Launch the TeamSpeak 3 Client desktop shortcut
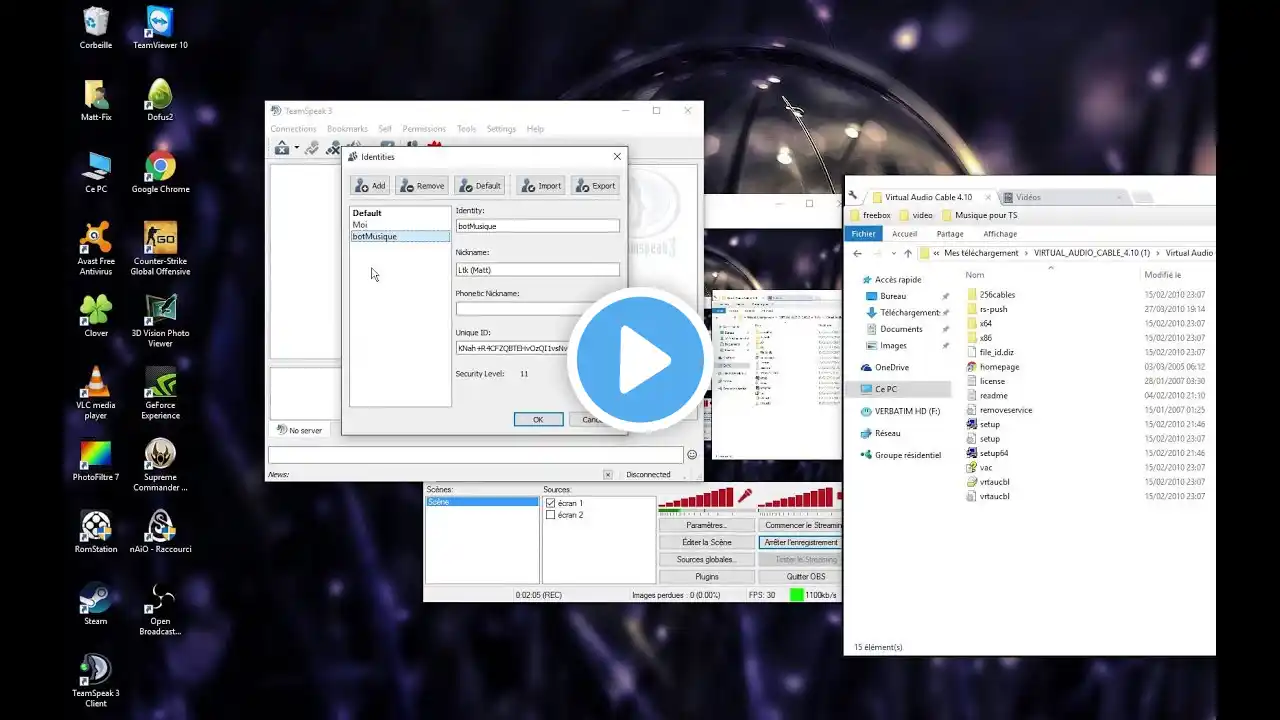Image resolution: width=1280 pixels, height=720 pixels. tap(96, 680)
